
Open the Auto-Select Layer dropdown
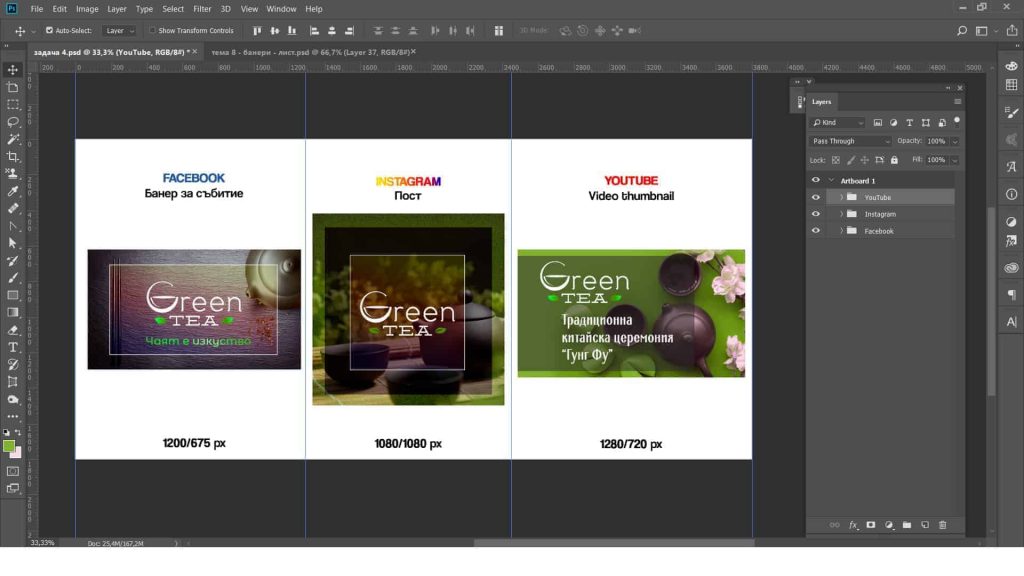[x=120, y=31]
